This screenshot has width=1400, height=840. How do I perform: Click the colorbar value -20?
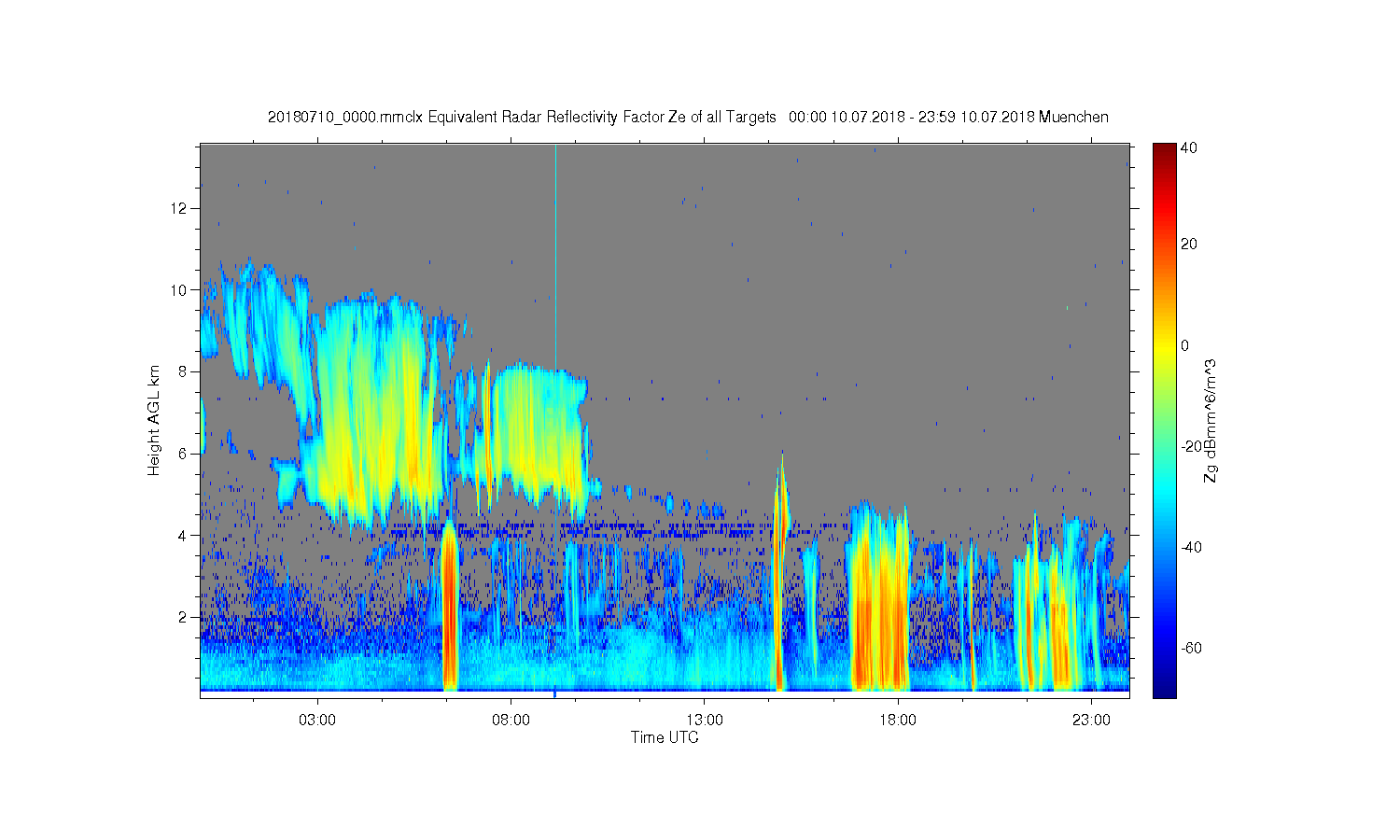(1191, 446)
